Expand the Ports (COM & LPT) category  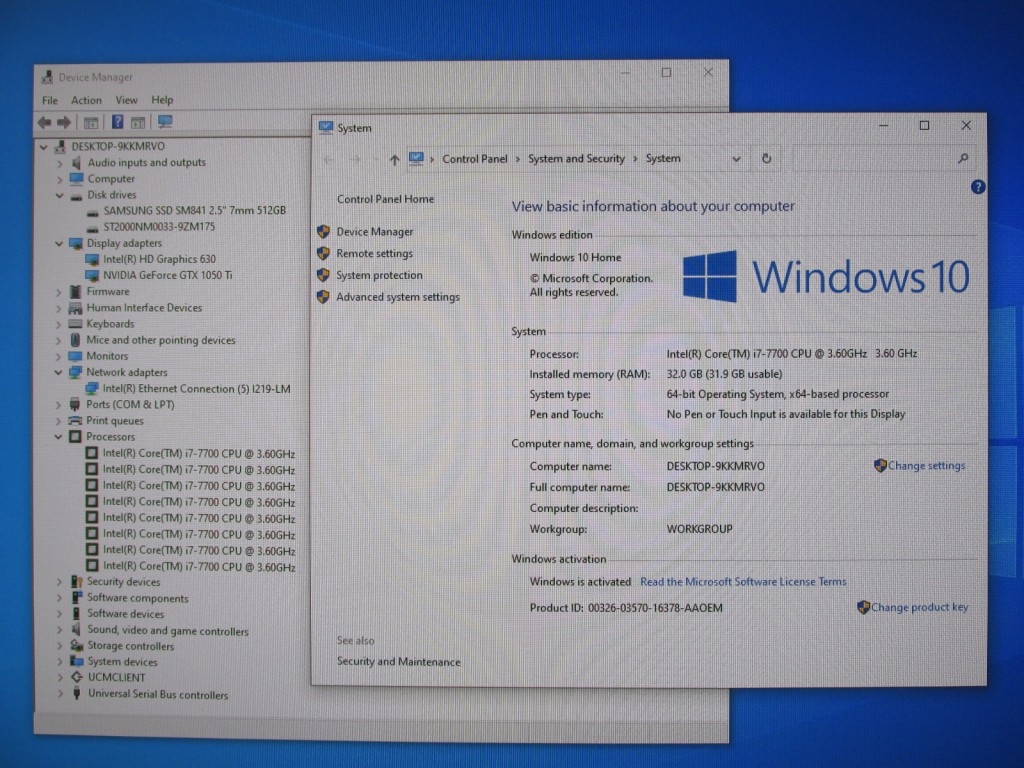pos(59,405)
